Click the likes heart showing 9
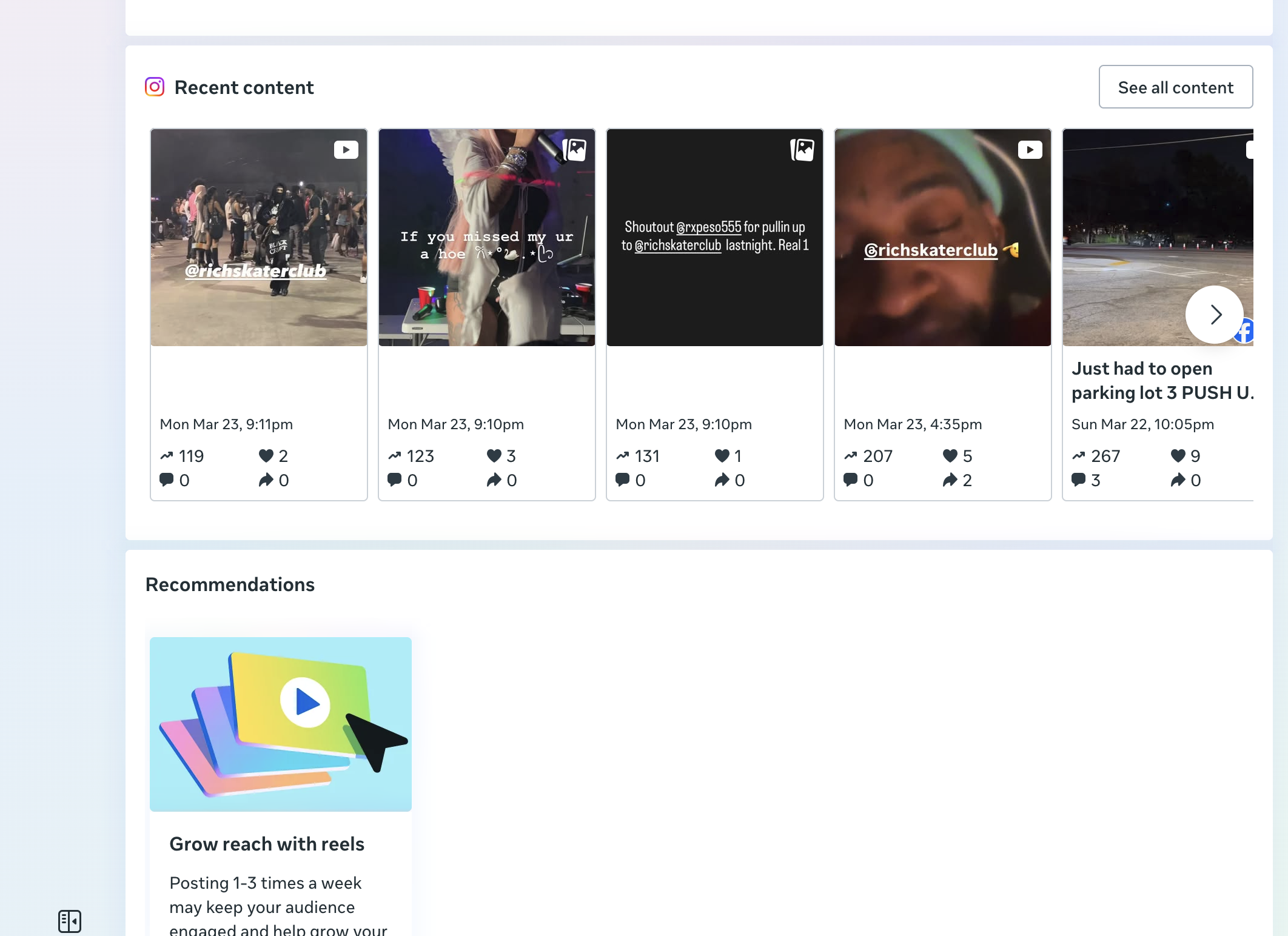This screenshot has height=936, width=1288. (x=1178, y=455)
